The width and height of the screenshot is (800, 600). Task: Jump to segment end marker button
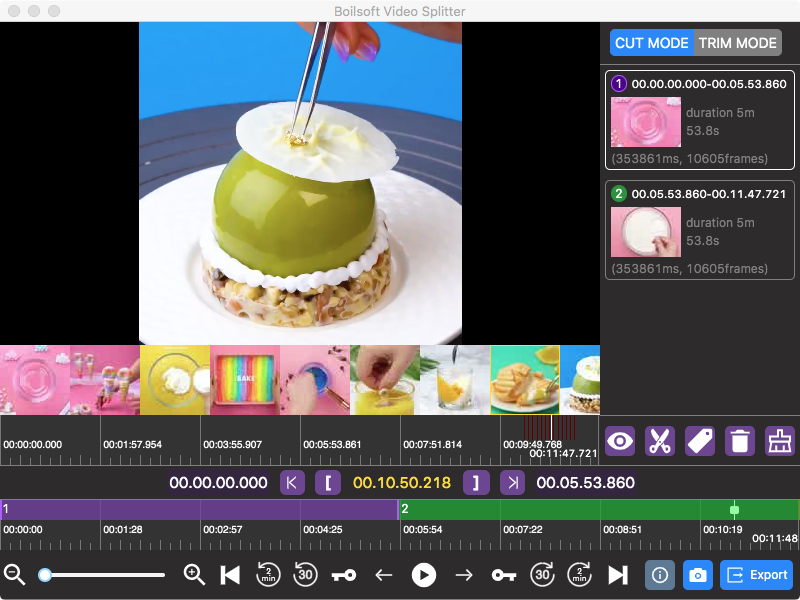[513, 483]
